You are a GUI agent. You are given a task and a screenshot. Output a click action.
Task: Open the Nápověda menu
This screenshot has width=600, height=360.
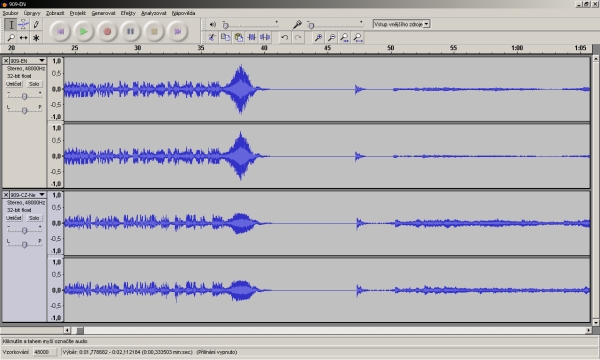tap(183, 13)
